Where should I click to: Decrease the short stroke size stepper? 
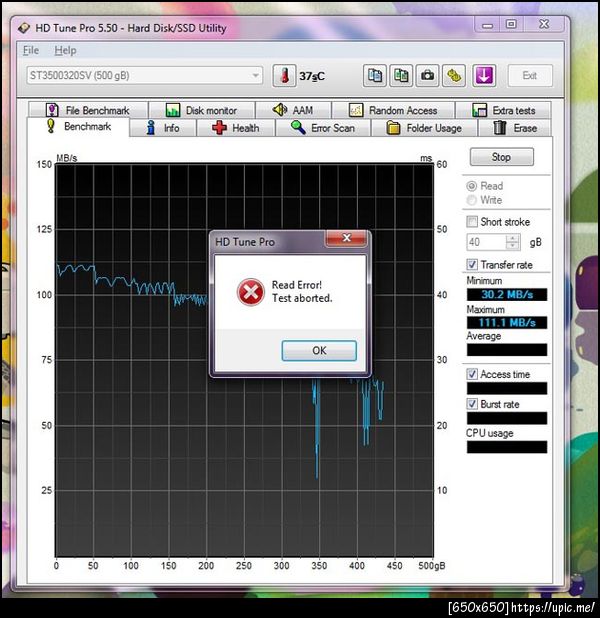point(512,246)
